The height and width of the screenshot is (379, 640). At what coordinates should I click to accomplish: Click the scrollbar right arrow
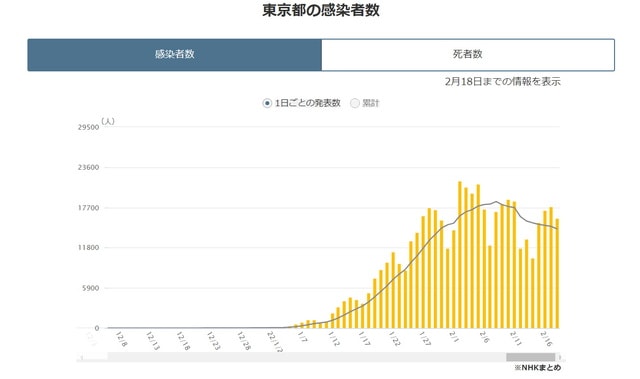coord(560,357)
